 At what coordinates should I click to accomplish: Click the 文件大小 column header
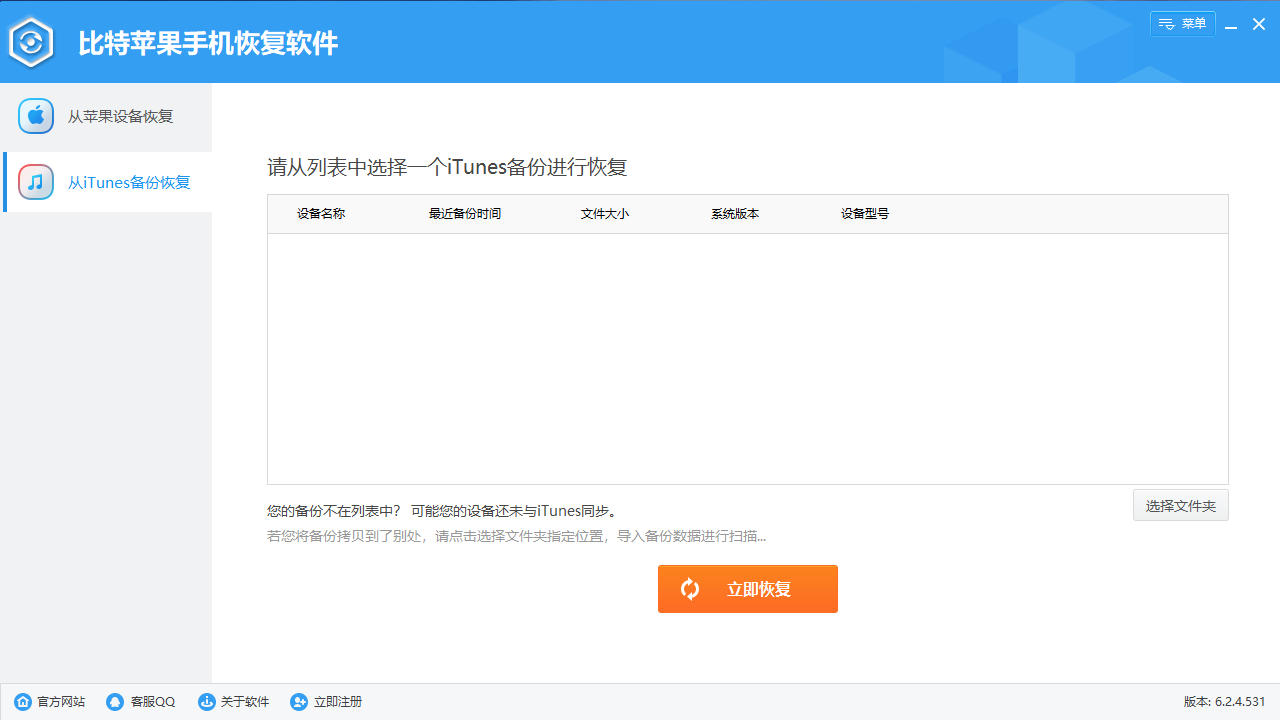(x=604, y=213)
